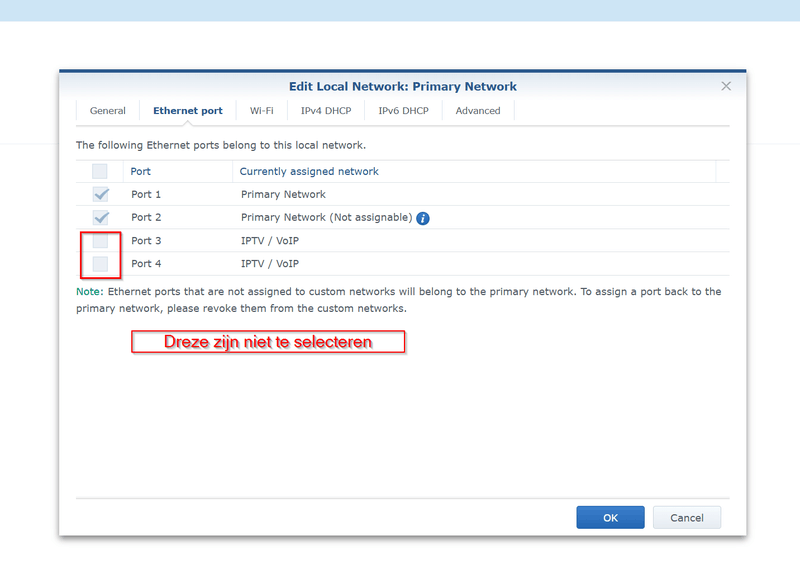
Task: Open the Wi-Fi tab
Action: (x=262, y=111)
